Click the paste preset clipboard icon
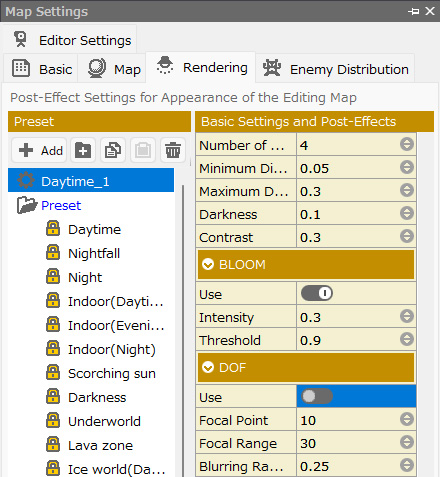The height and width of the screenshot is (477, 440). 143,150
